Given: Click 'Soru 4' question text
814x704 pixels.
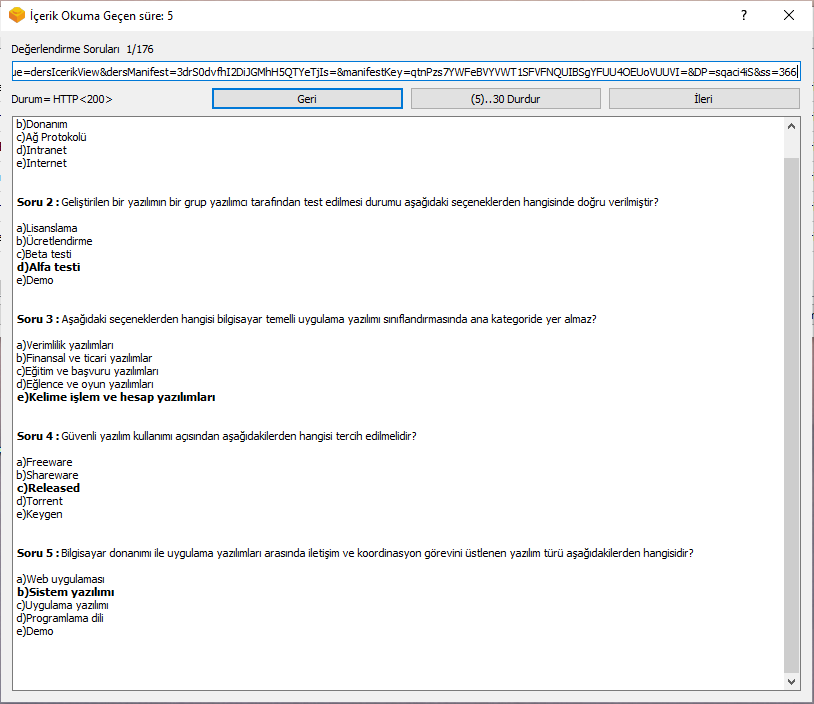Looking at the screenshot, I should pyautogui.click(x=216, y=436).
